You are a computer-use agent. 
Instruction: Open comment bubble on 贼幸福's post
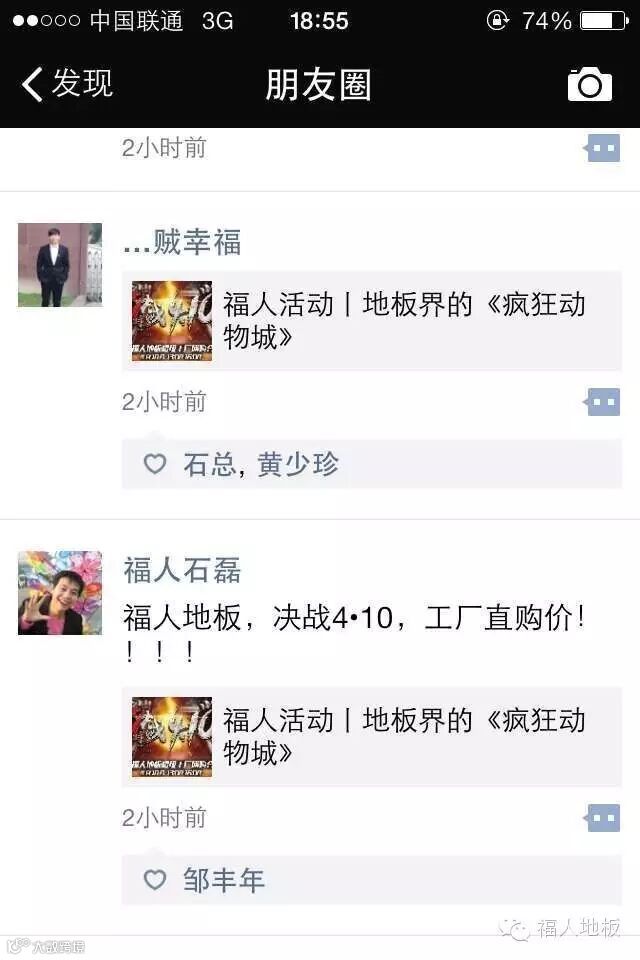601,402
